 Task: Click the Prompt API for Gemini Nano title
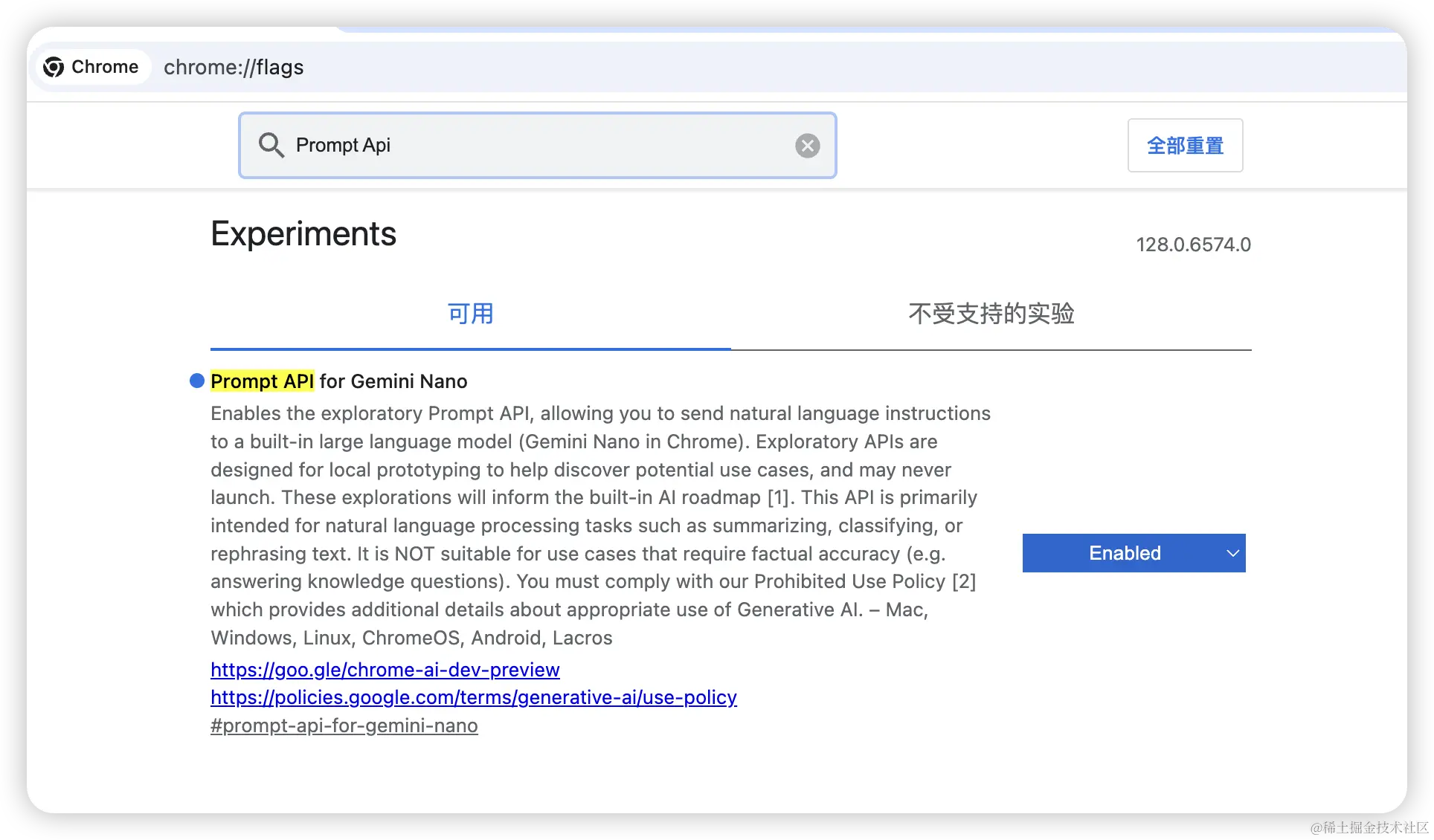[339, 381]
